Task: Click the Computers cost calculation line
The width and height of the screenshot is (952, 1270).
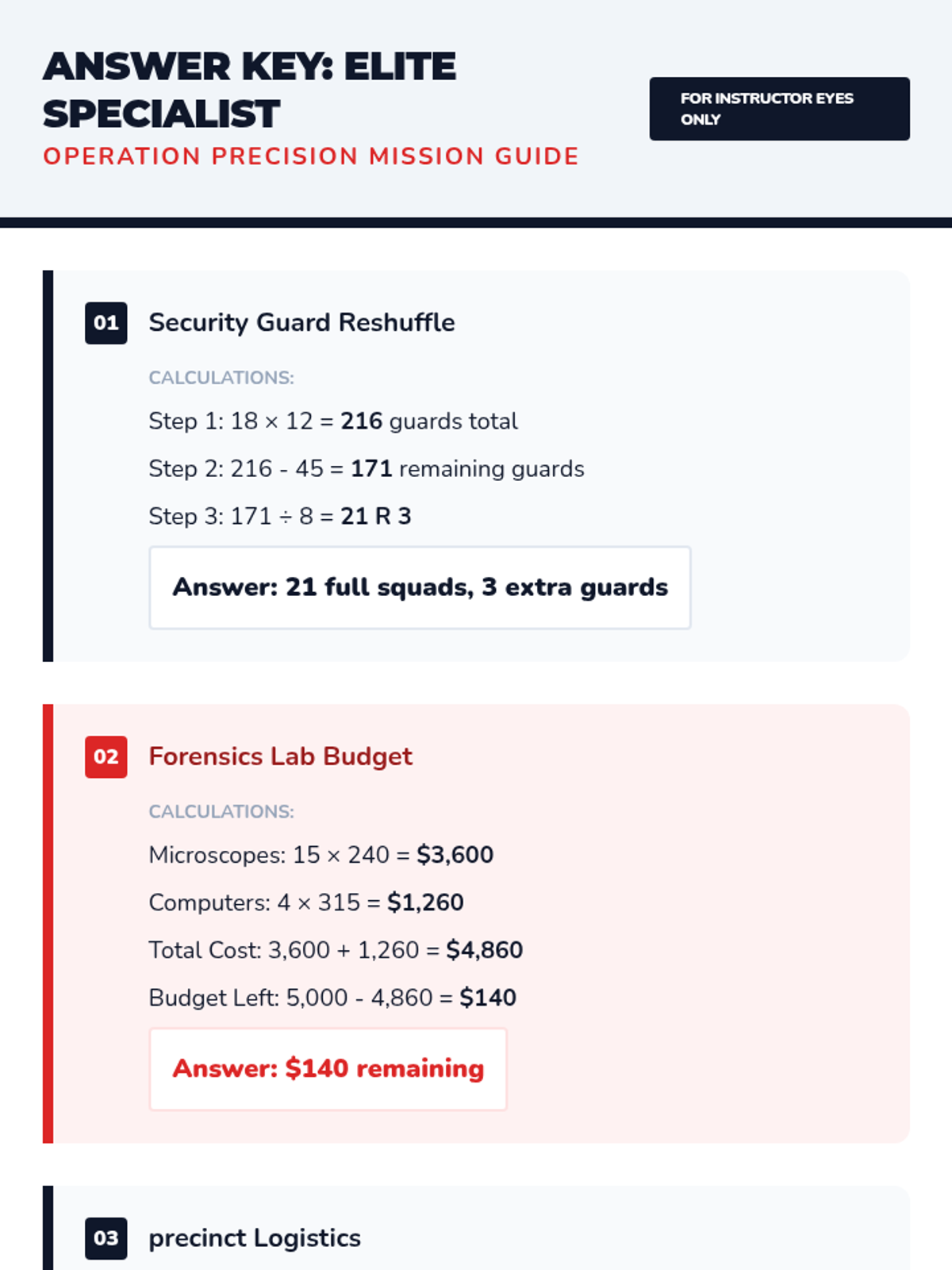Action: click(305, 902)
